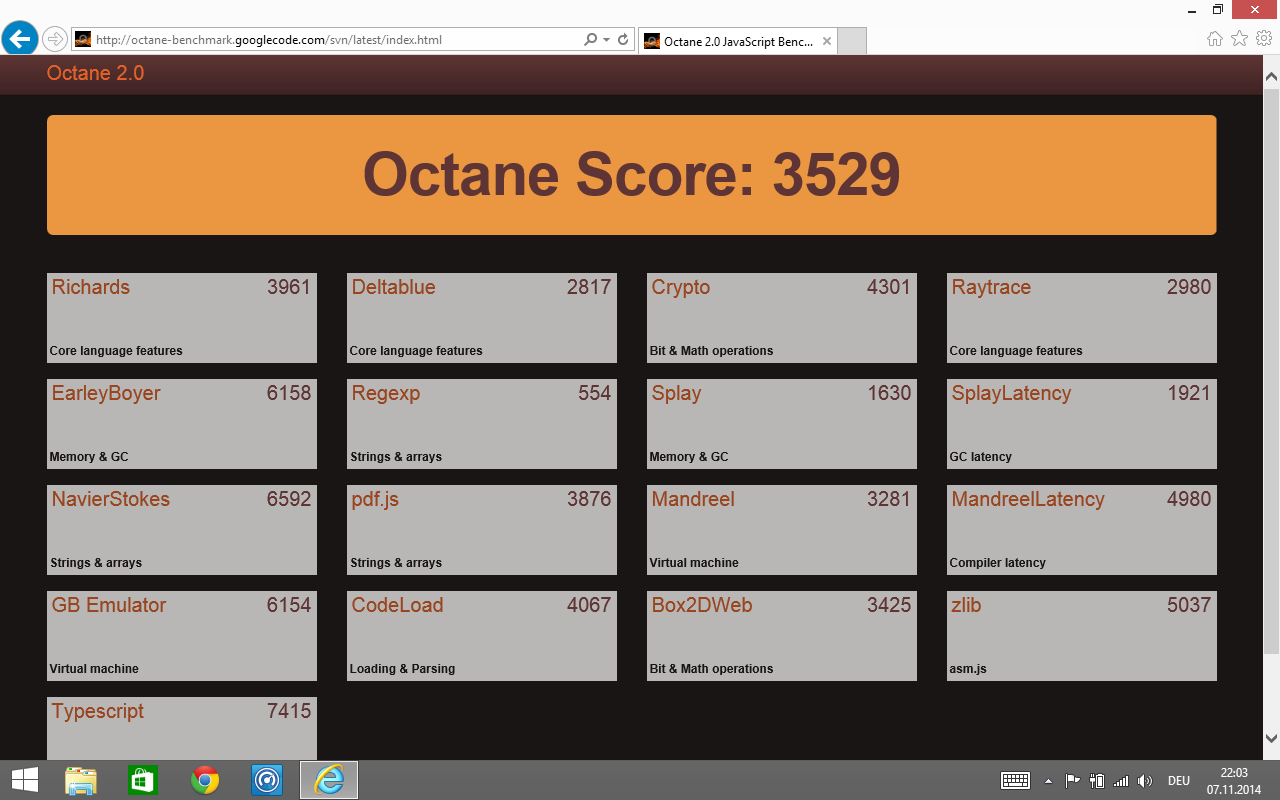Switch the DEU input language indicator

[1178, 781]
